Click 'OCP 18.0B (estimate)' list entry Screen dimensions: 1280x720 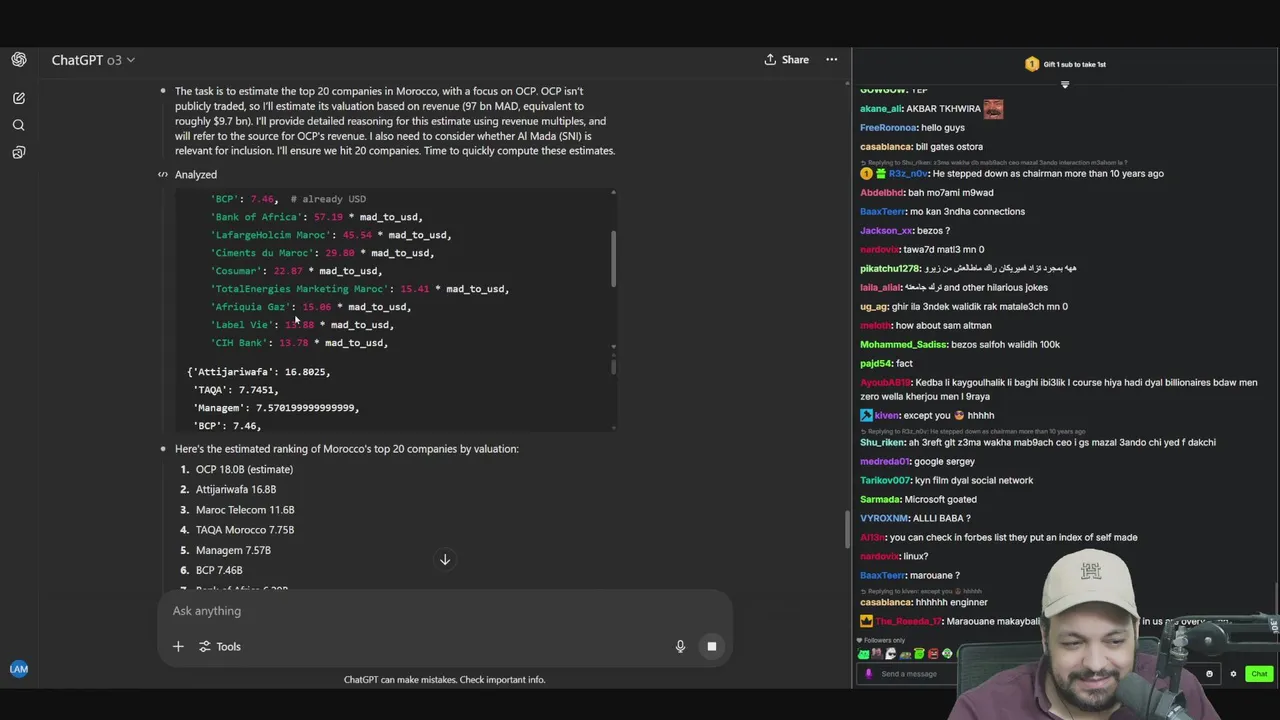coord(244,469)
